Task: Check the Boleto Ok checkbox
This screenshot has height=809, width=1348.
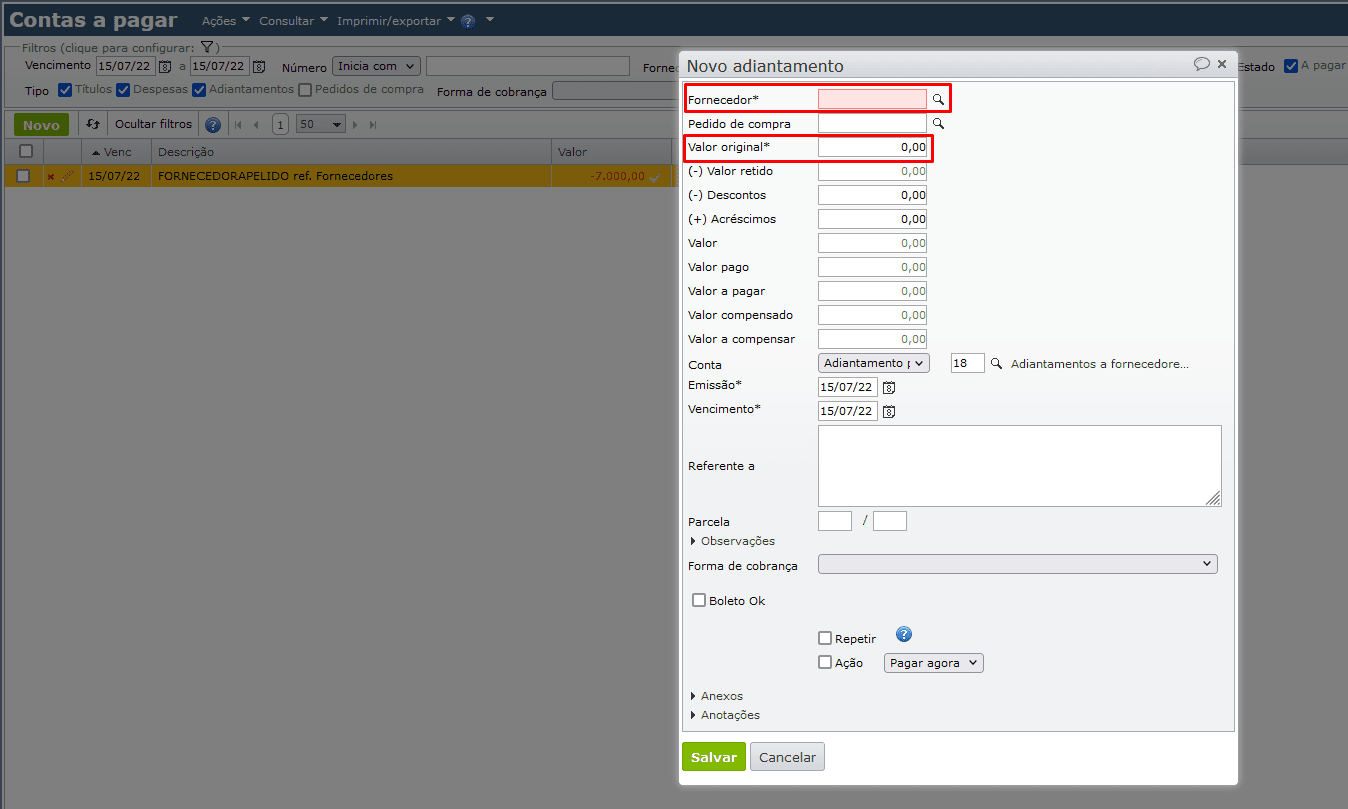Action: tap(700, 601)
